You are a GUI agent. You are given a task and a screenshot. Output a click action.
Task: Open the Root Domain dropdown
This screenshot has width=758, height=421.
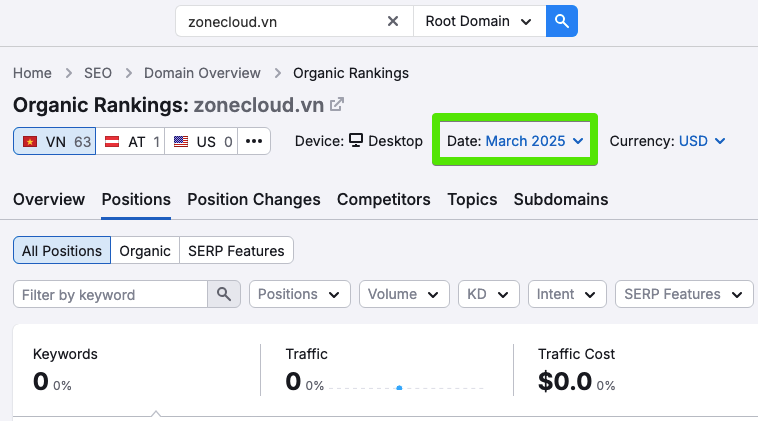(480, 21)
